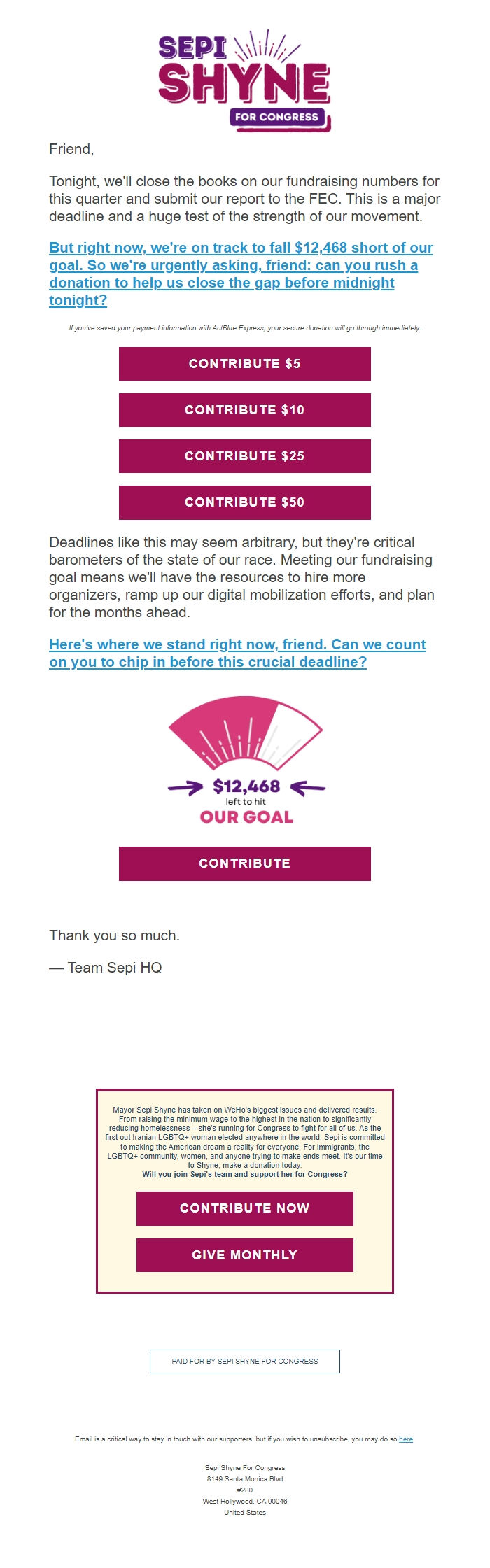Select the Contribute $25 donation amount
Viewport: 490px width, 1568px height.
(245, 455)
